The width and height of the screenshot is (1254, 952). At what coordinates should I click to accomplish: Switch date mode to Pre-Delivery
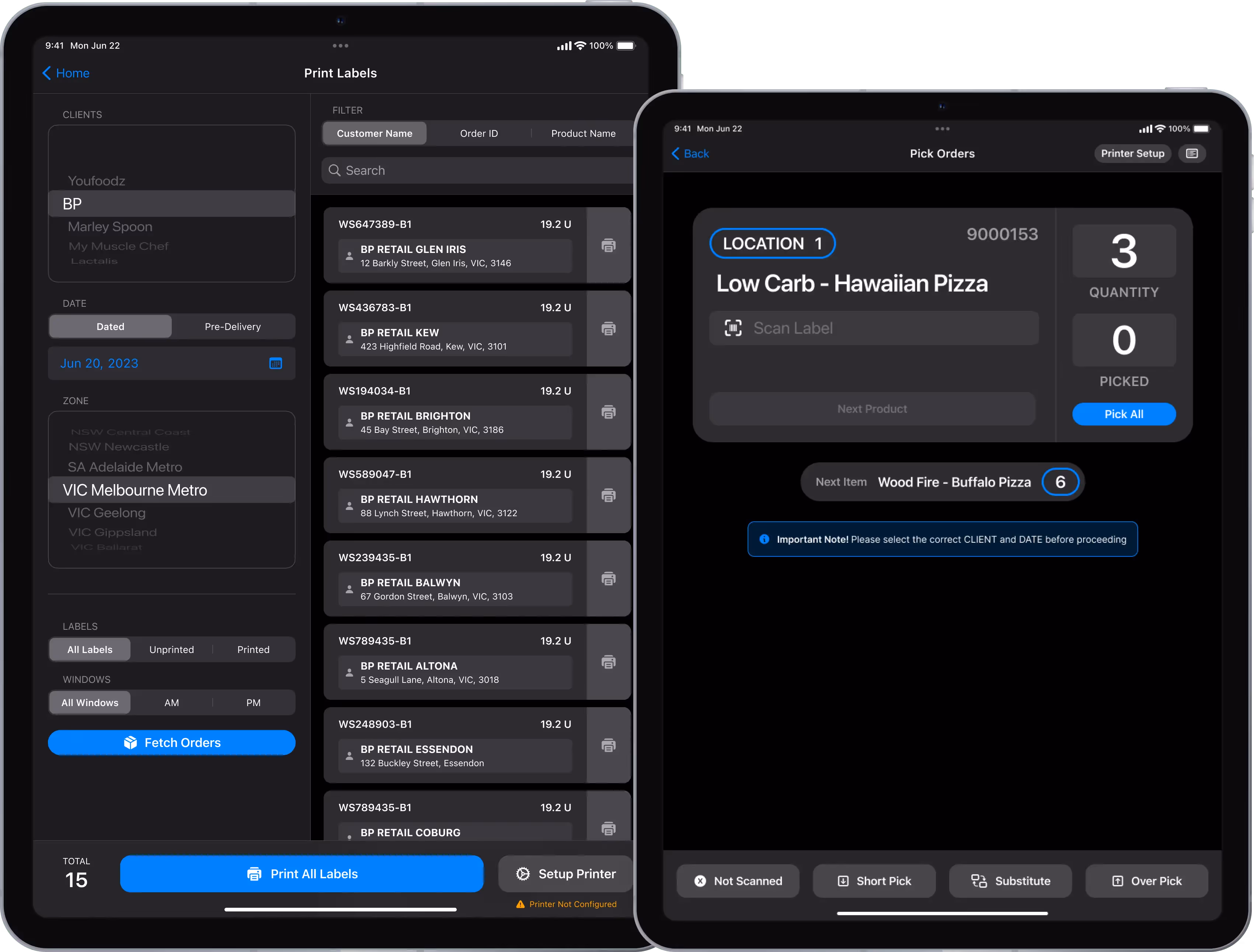[233, 327]
